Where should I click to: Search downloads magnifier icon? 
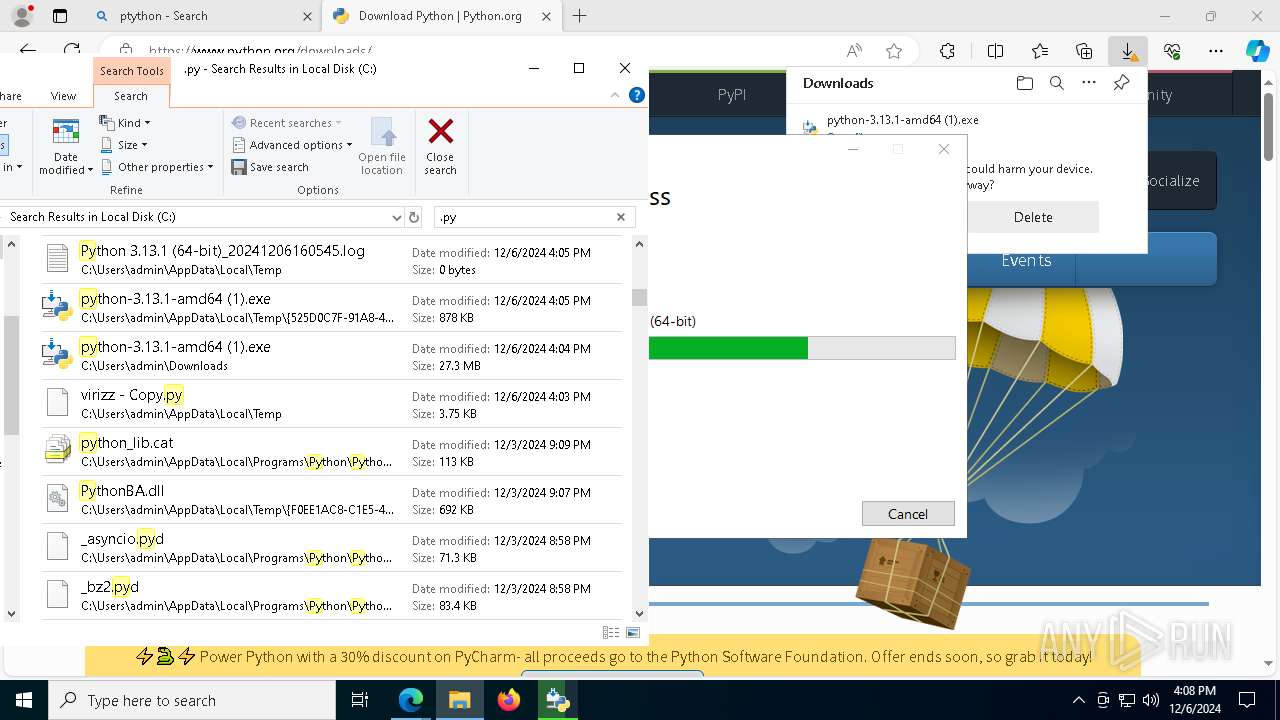tap(1057, 83)
